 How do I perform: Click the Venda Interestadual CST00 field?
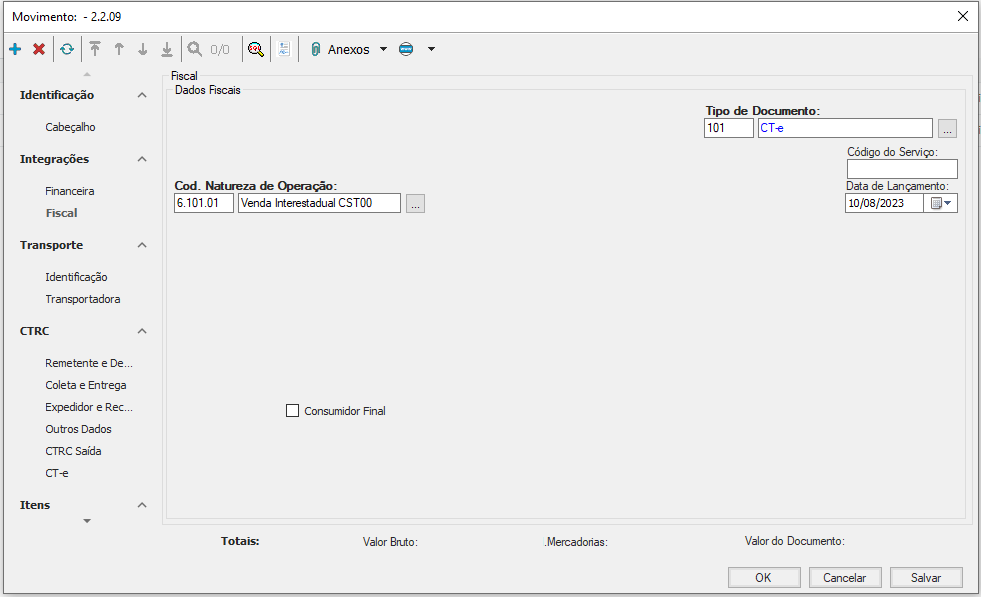[319, 203]
